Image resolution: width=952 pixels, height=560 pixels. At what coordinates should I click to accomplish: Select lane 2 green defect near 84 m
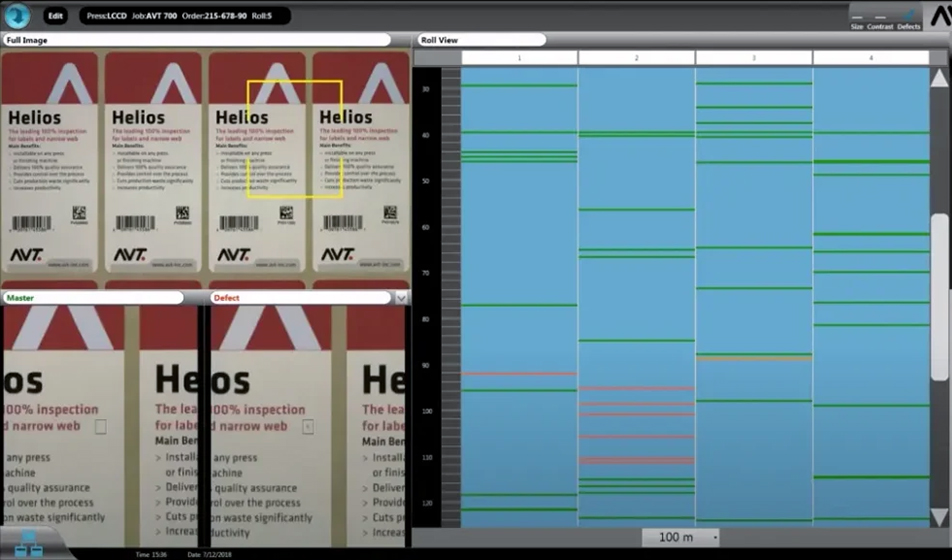coord(636,340)
